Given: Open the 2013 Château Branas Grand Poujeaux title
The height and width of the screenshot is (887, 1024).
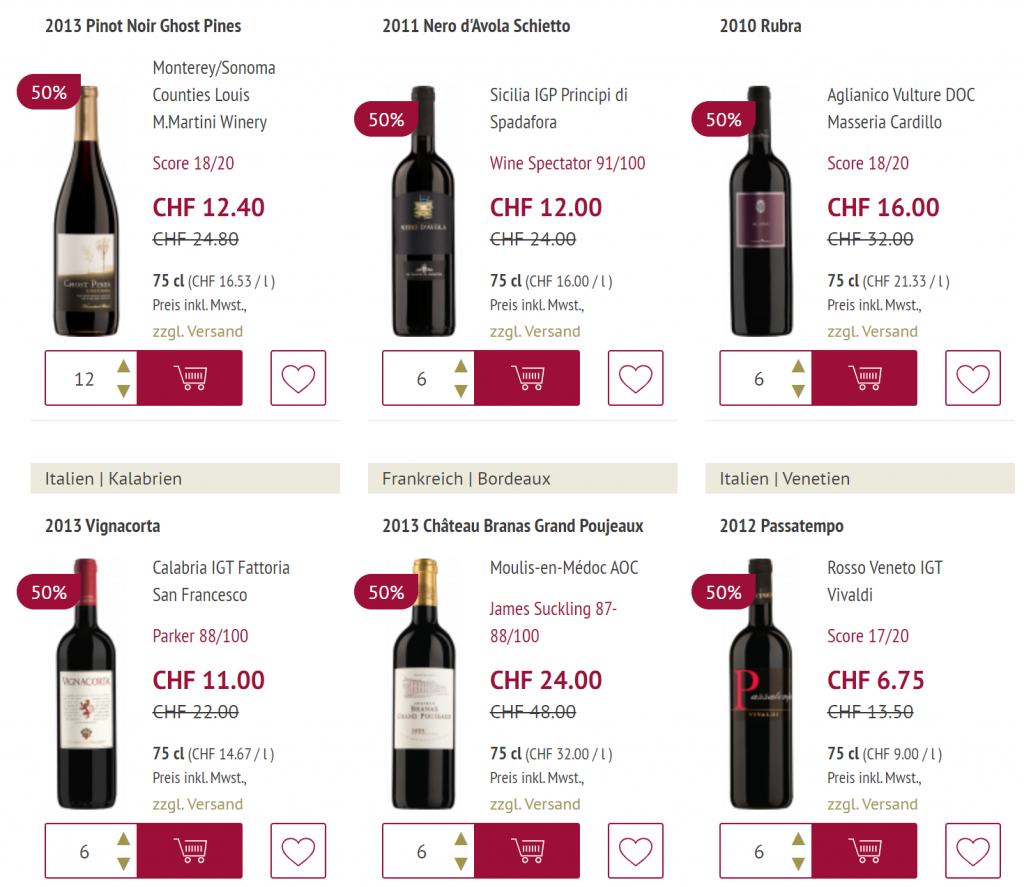Looking at the screenshot, I should 512,526.
